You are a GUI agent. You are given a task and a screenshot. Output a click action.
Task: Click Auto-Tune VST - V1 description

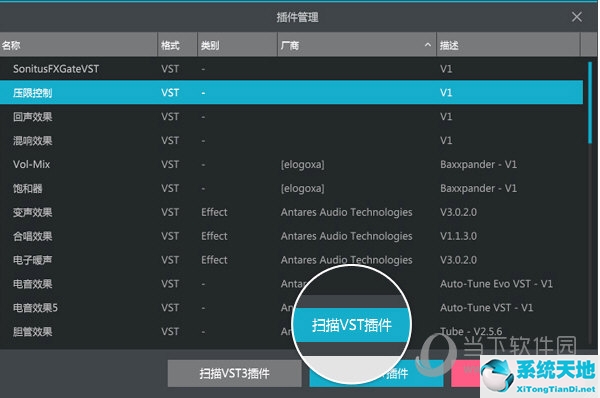pos(486,308)
